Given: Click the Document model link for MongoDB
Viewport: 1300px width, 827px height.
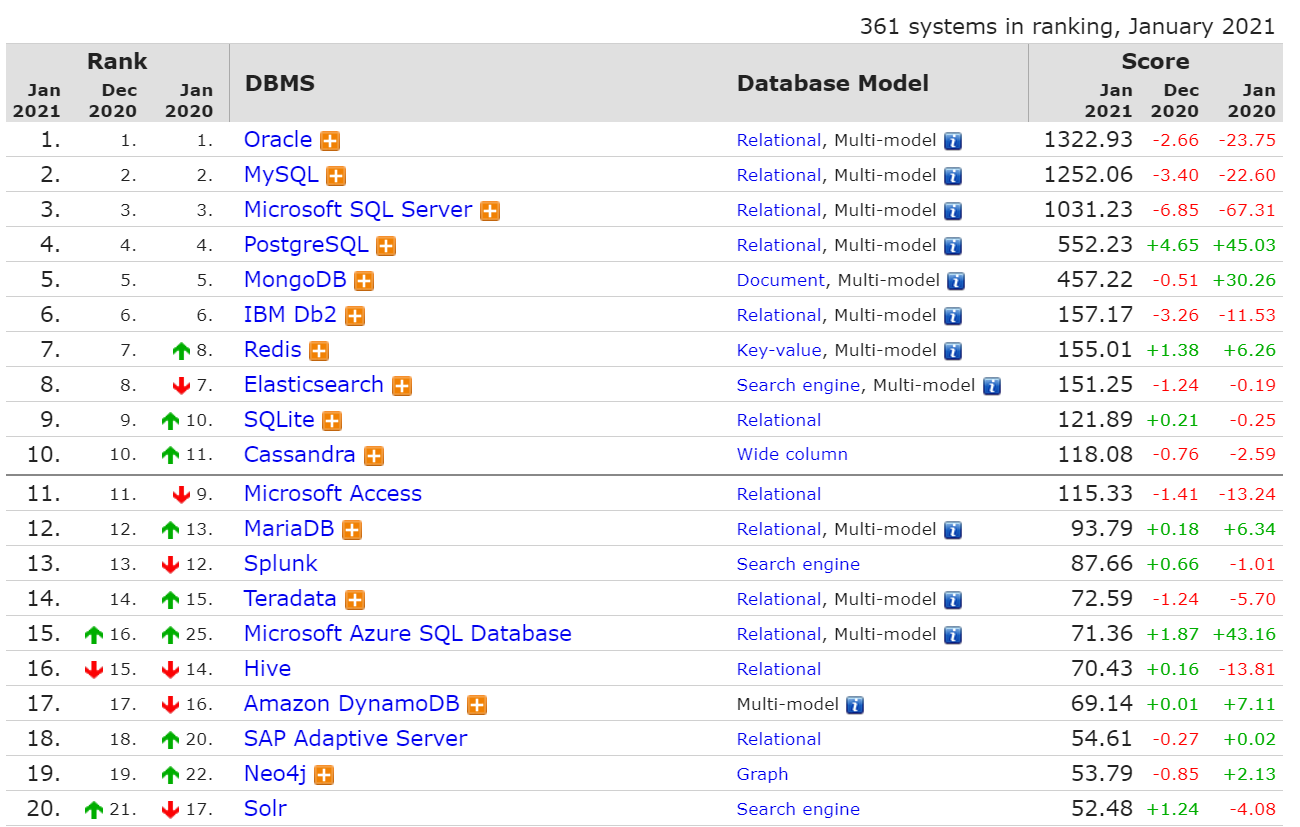Looking at the screenshot, I should point(780,280).
